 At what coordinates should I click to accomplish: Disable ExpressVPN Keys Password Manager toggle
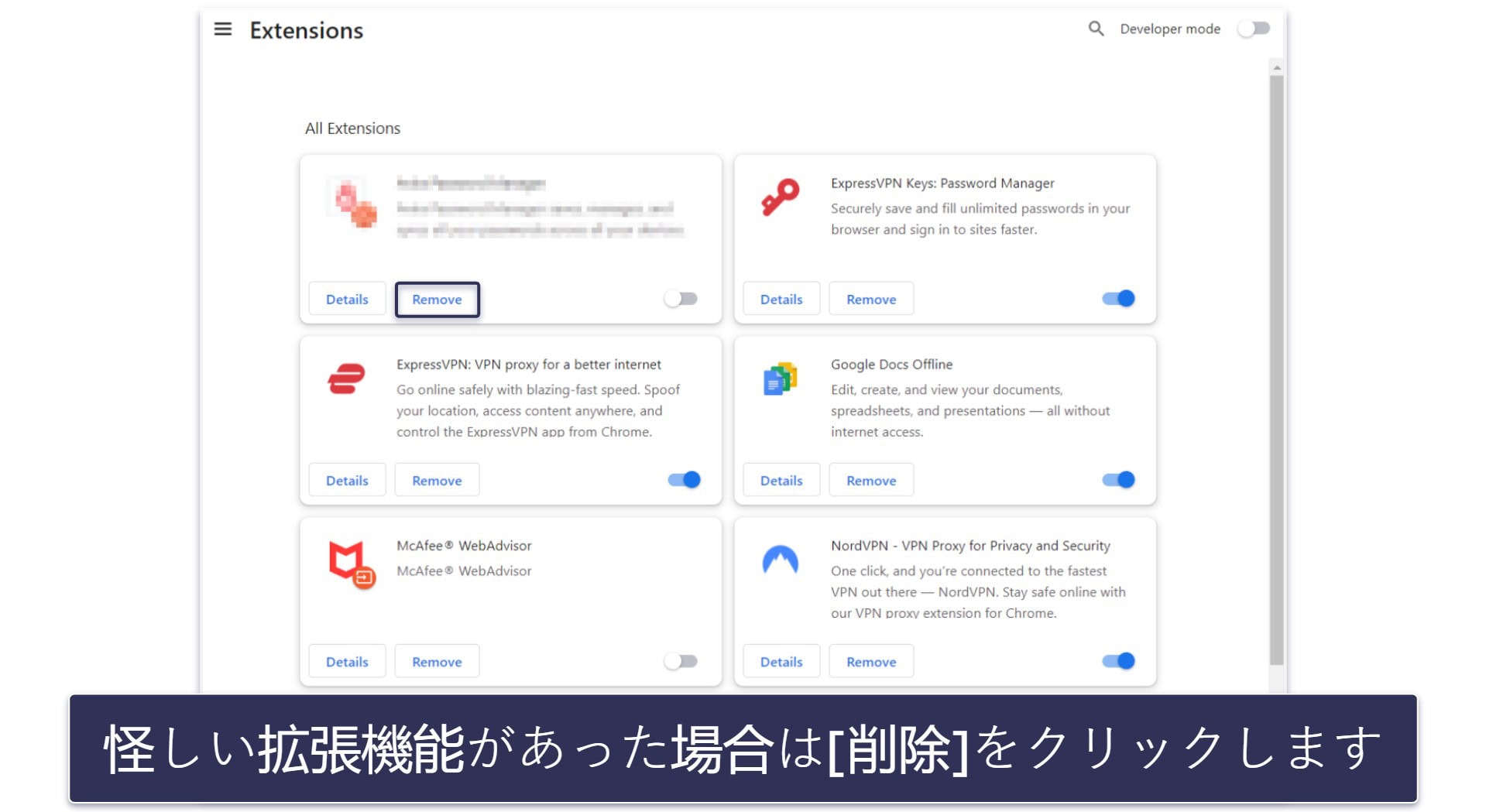pos(1118,299)
